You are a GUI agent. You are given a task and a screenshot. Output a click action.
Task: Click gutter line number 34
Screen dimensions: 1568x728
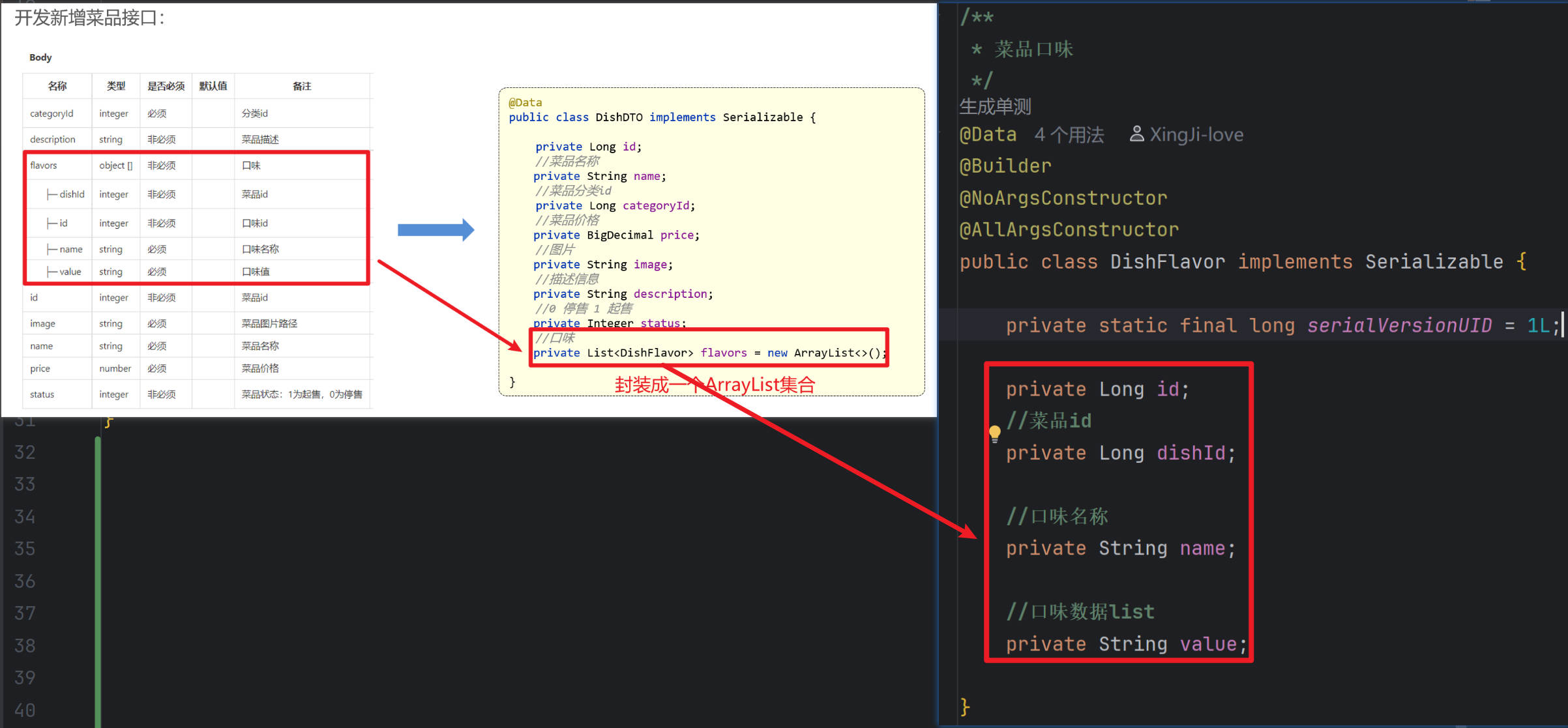25,517
